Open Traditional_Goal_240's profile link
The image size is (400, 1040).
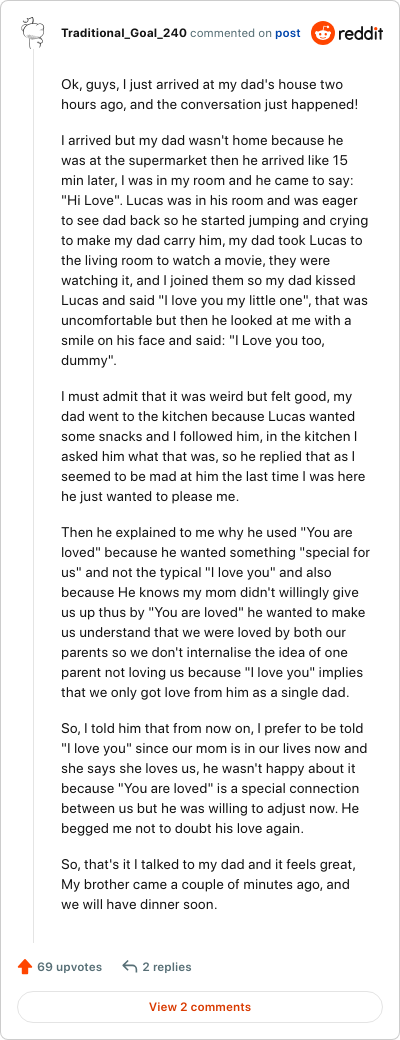point(124,32)
